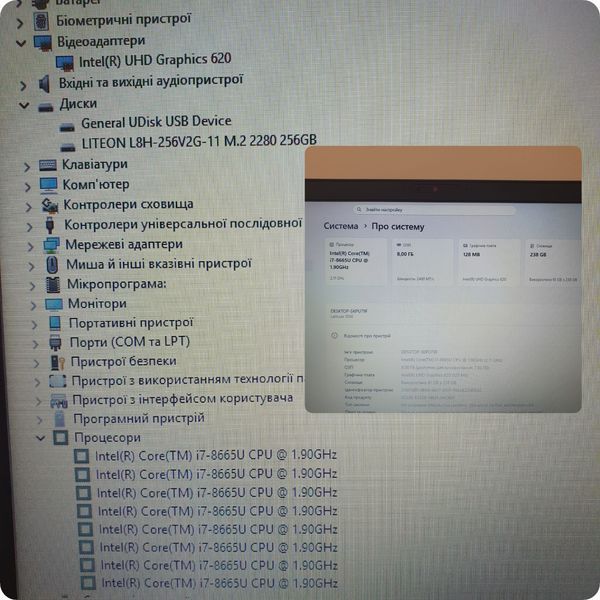Click the Комп'ютер monitor icon
The image size is (600, 600).
pos(49,186)
